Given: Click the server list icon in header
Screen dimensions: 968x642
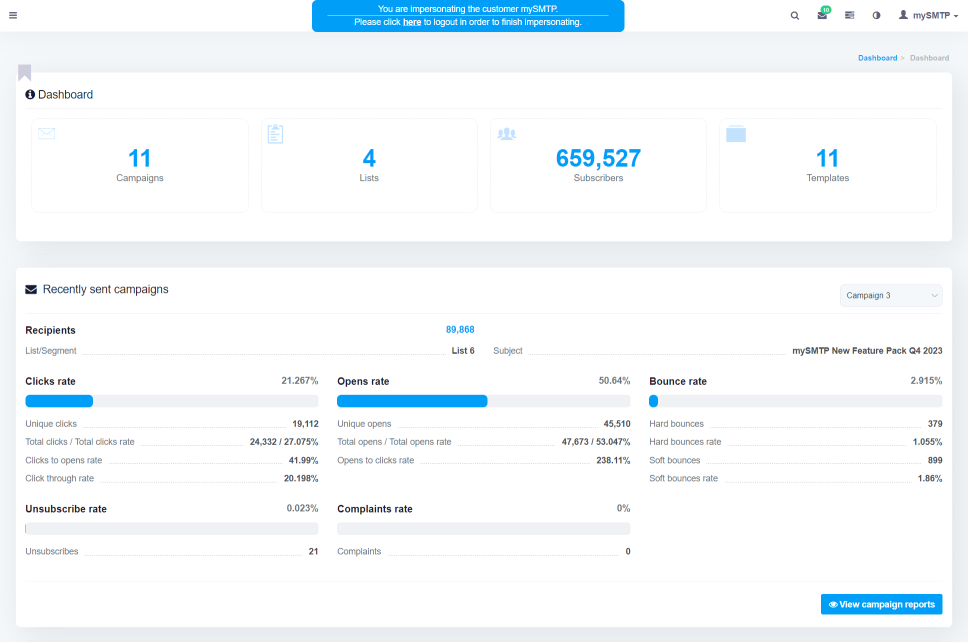Looking at the screenshot, I should click(849, 16).
